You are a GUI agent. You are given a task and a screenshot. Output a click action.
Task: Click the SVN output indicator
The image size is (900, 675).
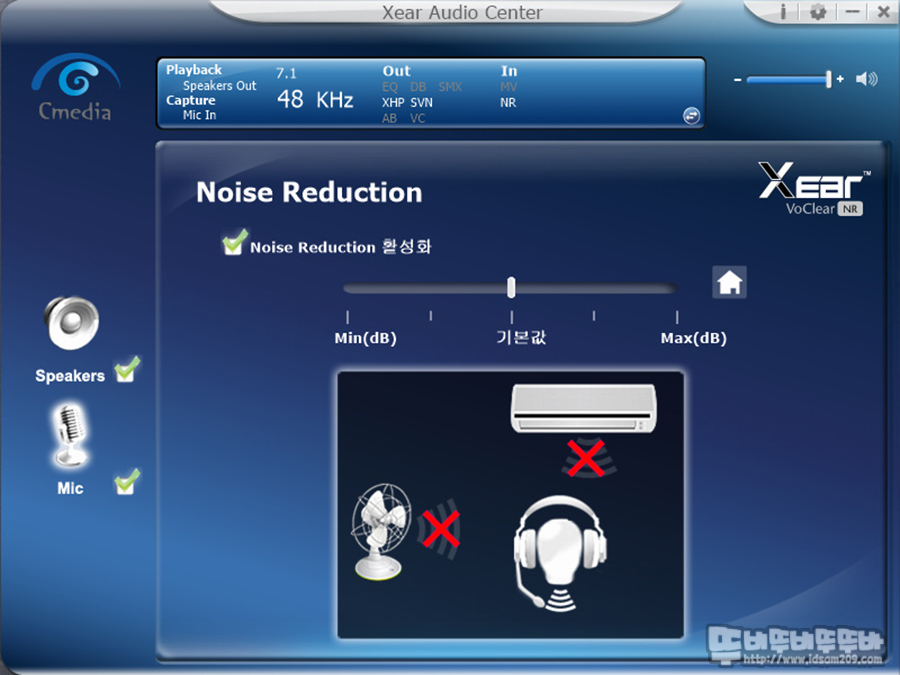[421, 103]
